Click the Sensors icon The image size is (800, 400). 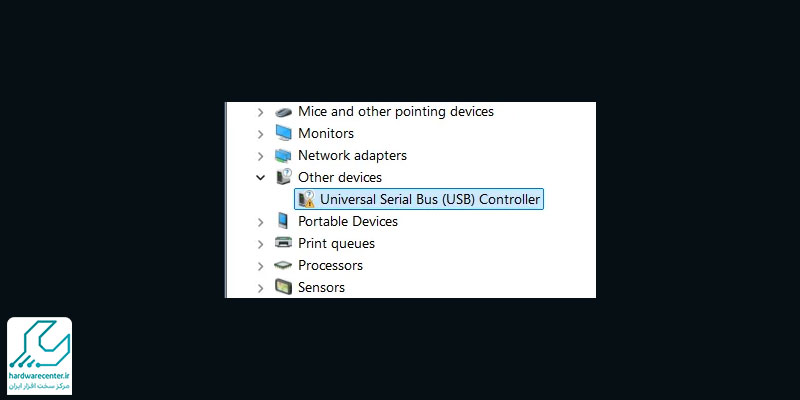tap(283, 287)
